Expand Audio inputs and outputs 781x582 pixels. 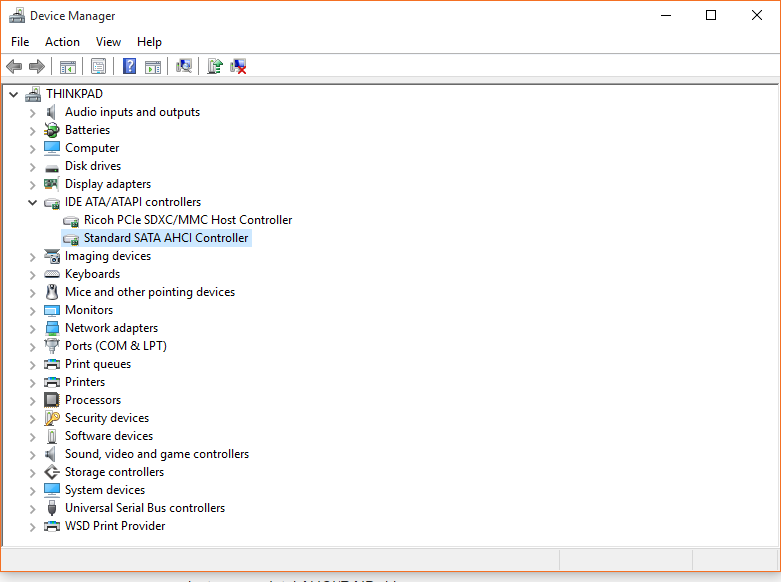(x=32, y=113)
